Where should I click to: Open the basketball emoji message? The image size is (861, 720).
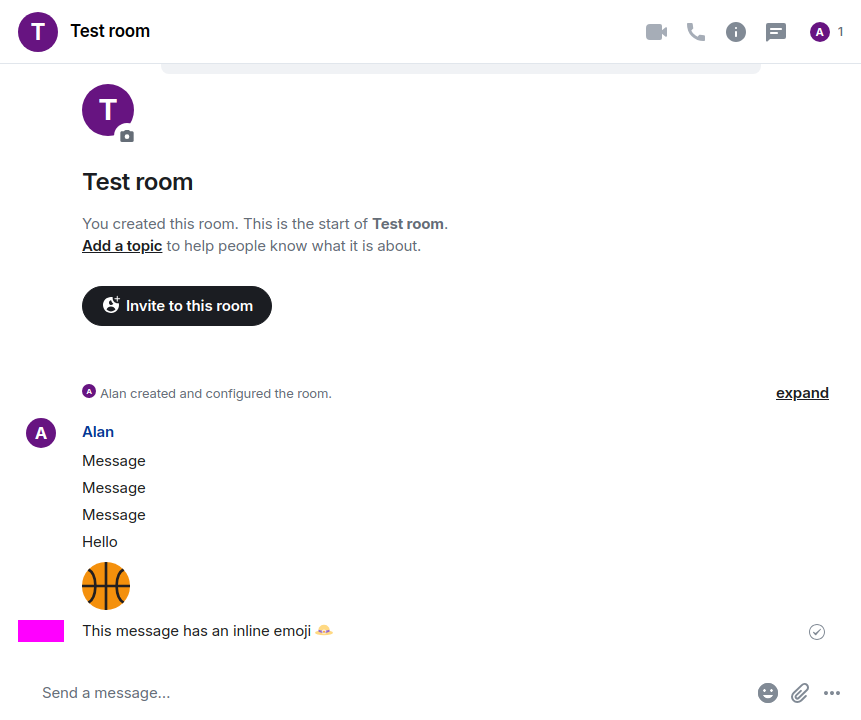106,585
